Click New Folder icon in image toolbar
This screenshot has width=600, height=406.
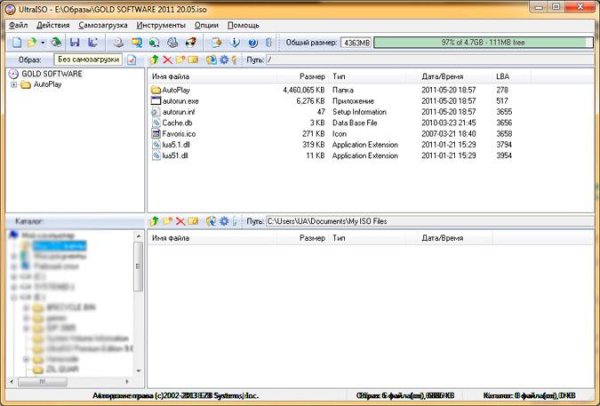tap(180, 60)
